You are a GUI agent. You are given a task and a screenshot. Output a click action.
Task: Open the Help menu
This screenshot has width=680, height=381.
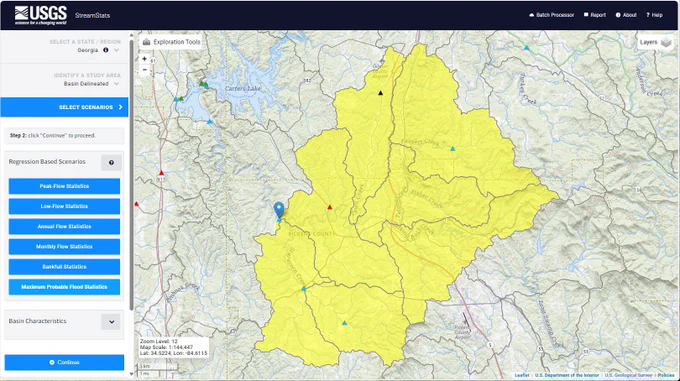(654, 15)
